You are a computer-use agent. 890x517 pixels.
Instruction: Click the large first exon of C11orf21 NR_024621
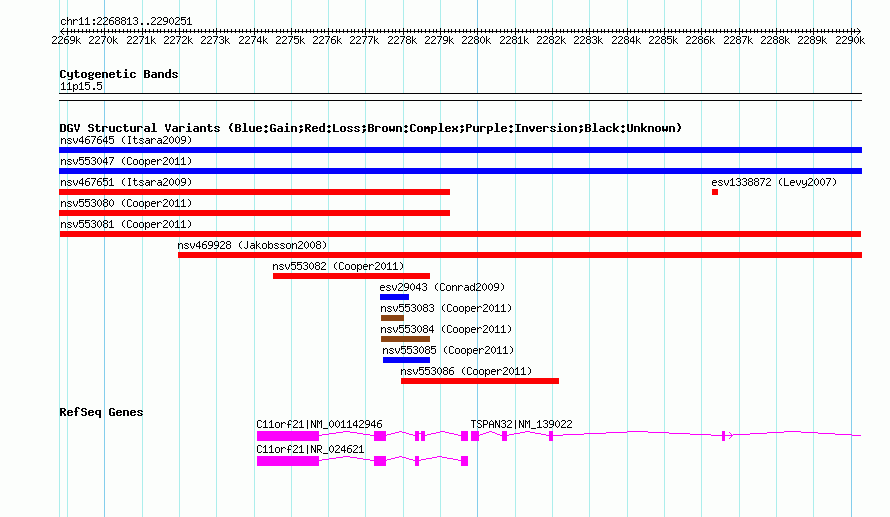click(288, 461)
